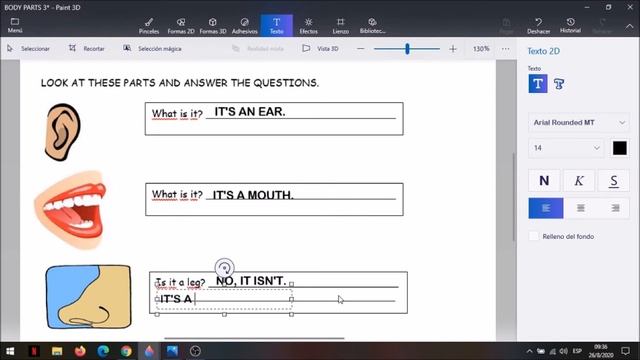Align text center
The image size is (640, 360).
point(580,208)
